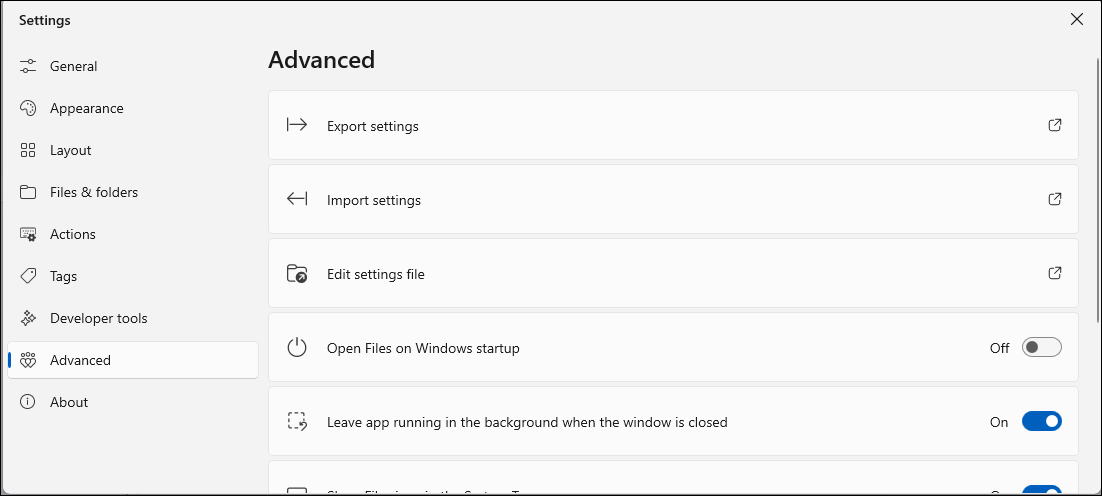Open the Export settings external link arrow

click(1054, 125)
